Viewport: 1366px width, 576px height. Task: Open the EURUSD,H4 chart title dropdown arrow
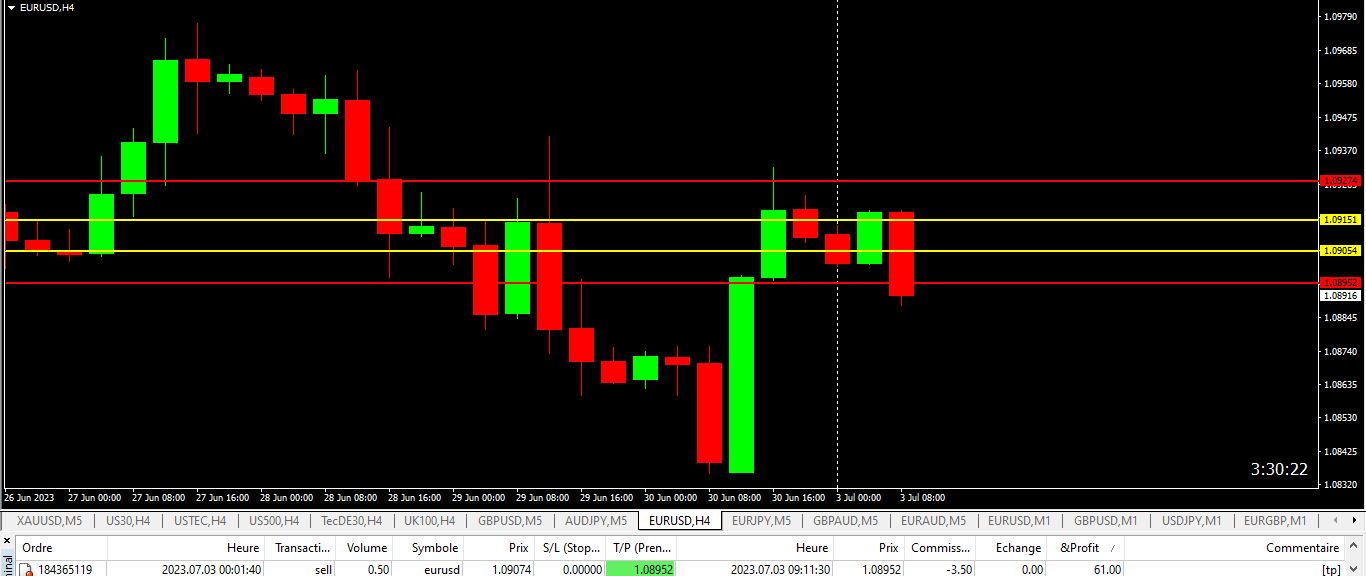click(x=11, y=8)
